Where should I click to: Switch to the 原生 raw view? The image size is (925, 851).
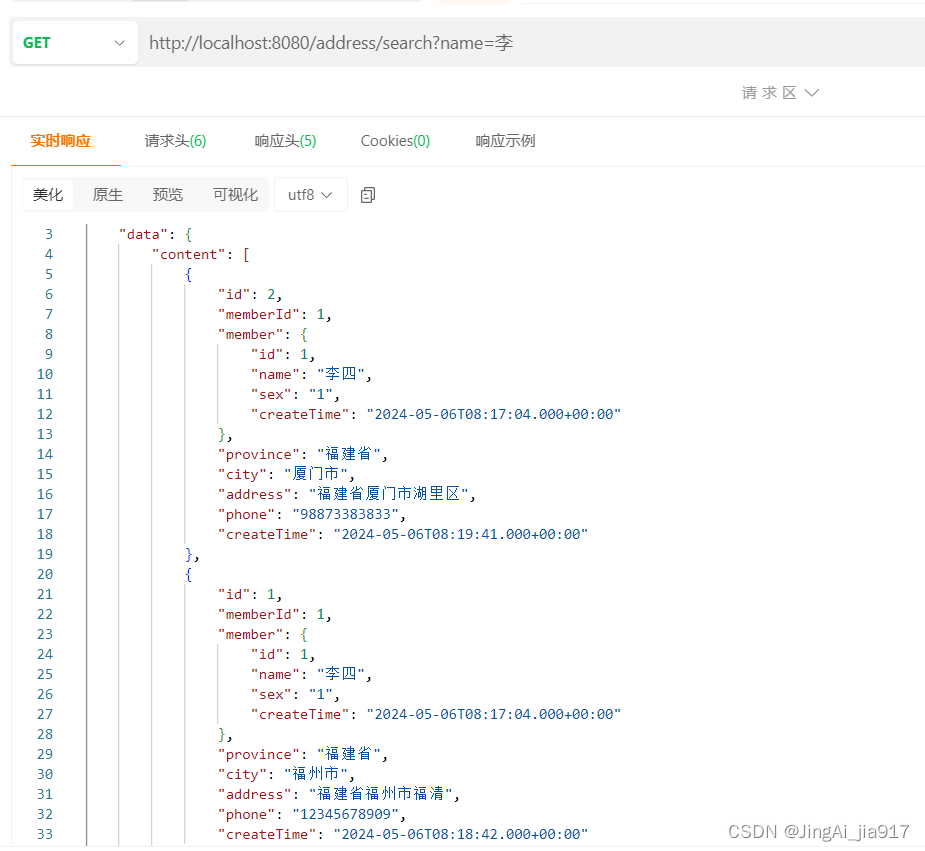(107, 194)
